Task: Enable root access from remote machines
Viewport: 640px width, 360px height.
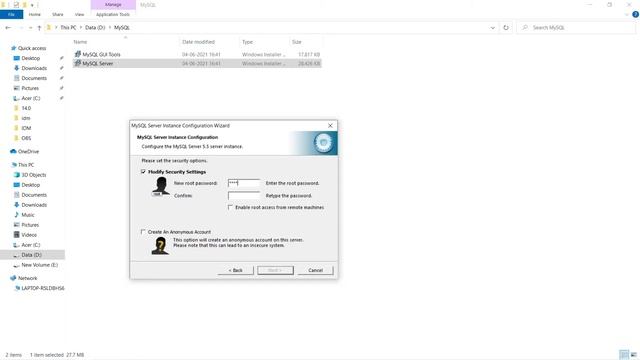Action: click(x=230, y=207)
